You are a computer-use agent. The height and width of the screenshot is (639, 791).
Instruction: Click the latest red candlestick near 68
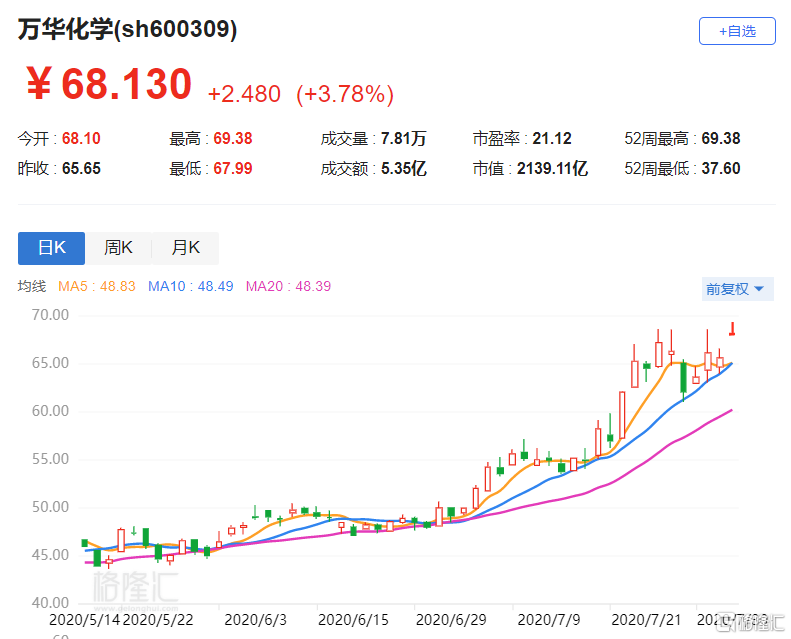pos(732,329)
